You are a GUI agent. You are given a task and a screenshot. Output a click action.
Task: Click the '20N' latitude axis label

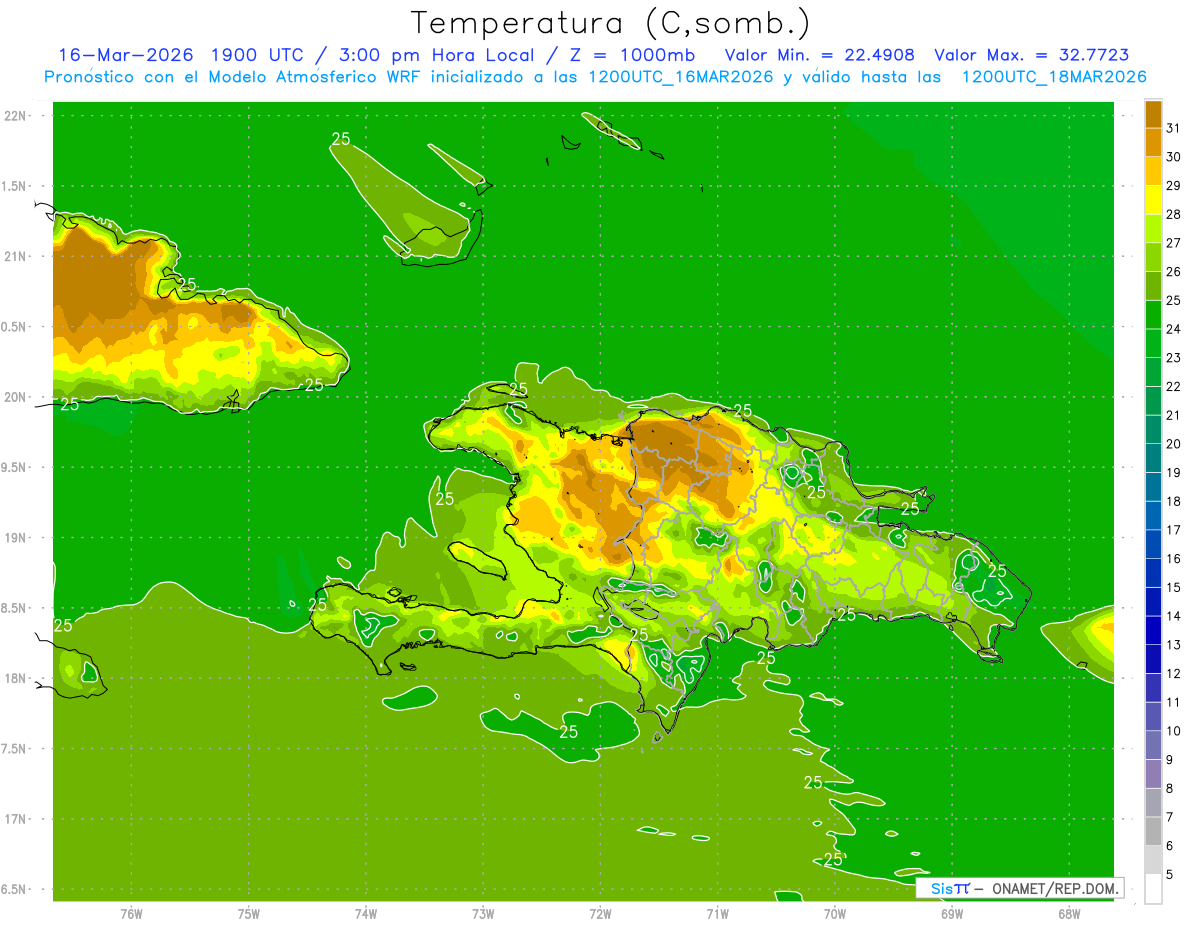(x=17, y=397)
